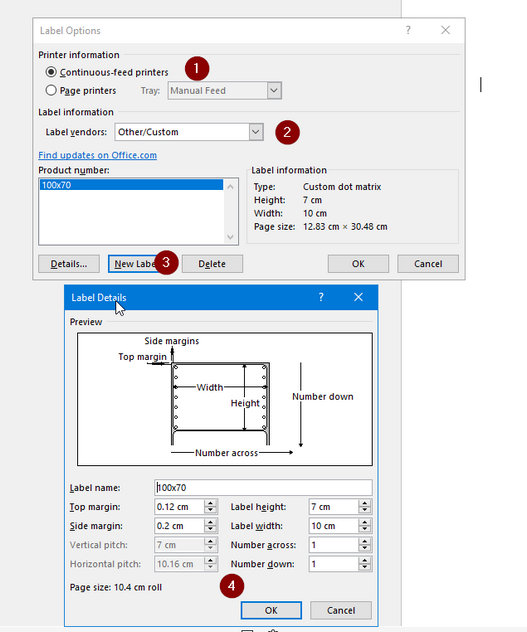Increase Number across with up arrow
Screen dimensions: 527x632
click(365, 541)
